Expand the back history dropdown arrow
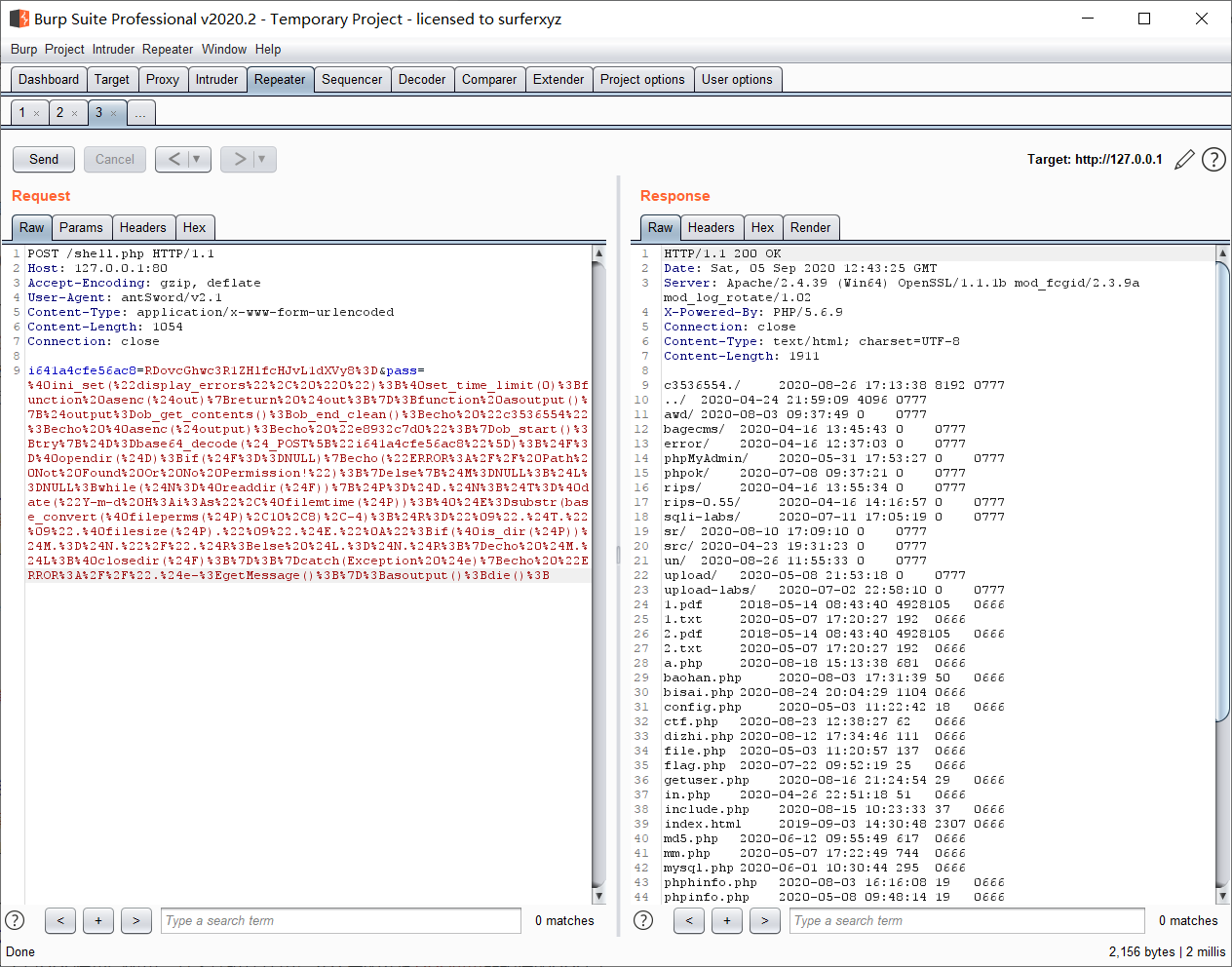 coord(197,159)
